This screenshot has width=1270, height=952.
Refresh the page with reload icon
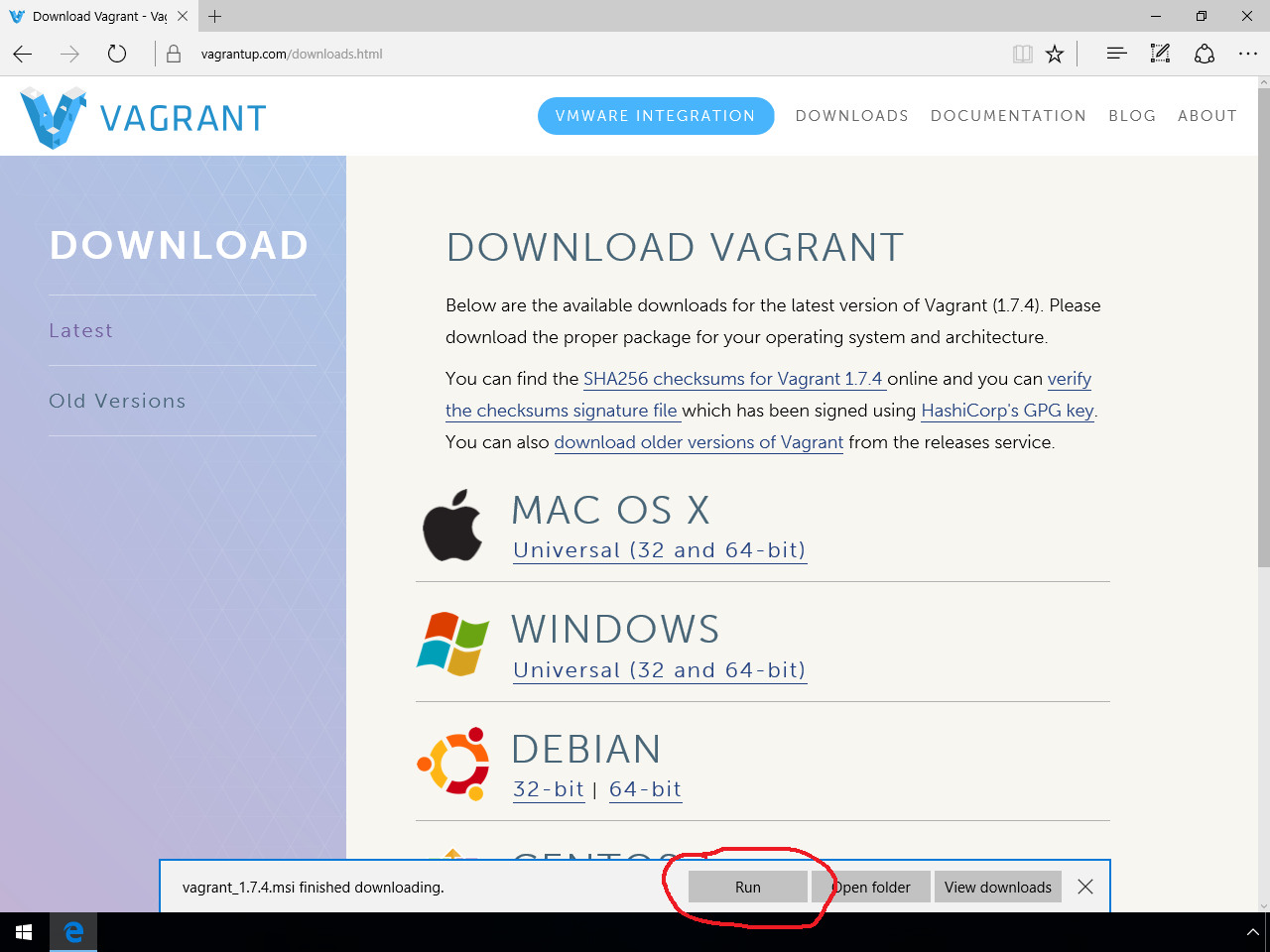point(117,55)
